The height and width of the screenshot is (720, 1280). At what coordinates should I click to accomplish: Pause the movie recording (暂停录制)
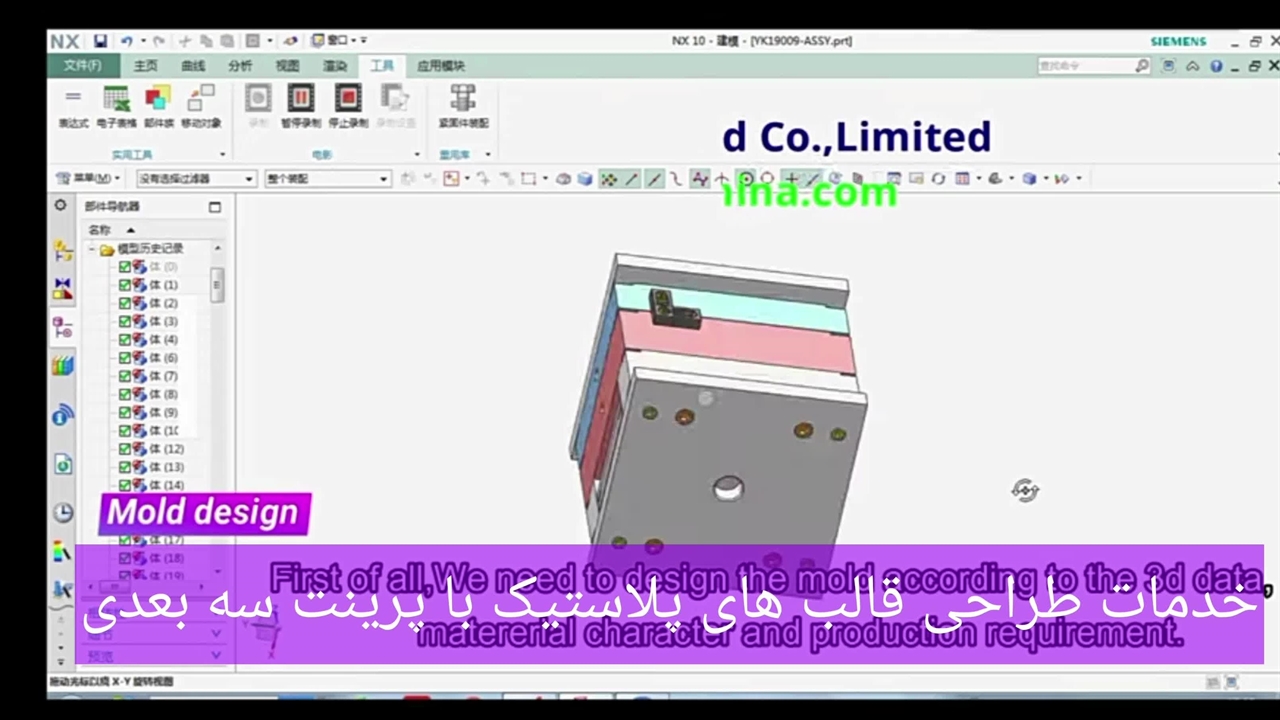click(x=300, y=106)
